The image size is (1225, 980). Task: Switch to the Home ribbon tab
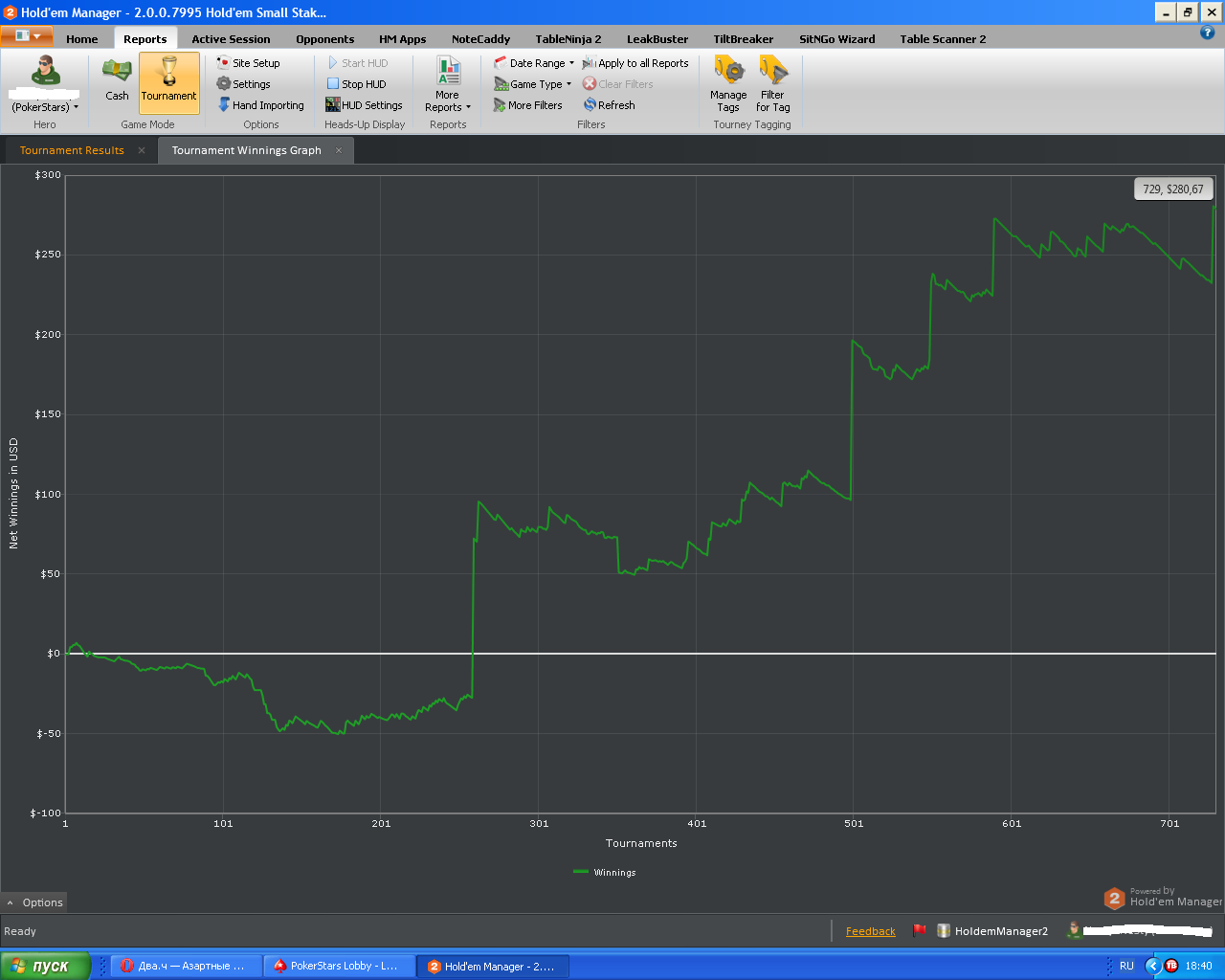click(82, 39)
